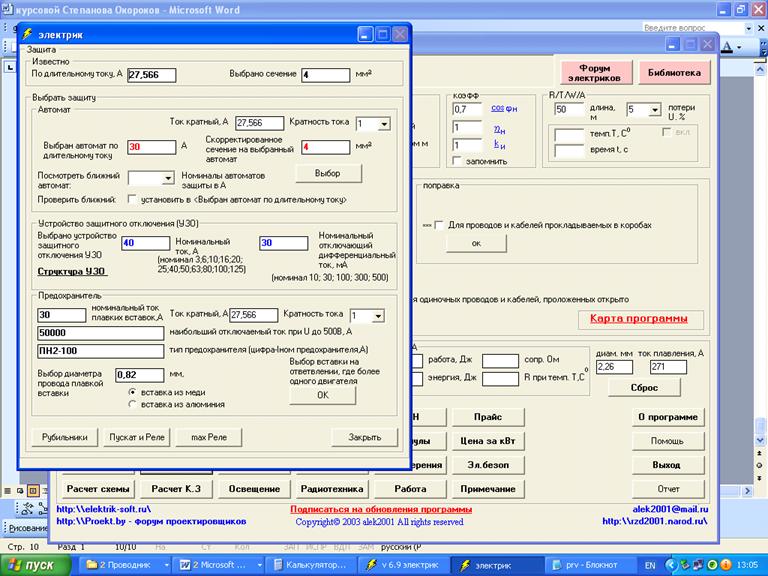Click the 'По длительному току, А' input field

151,75
